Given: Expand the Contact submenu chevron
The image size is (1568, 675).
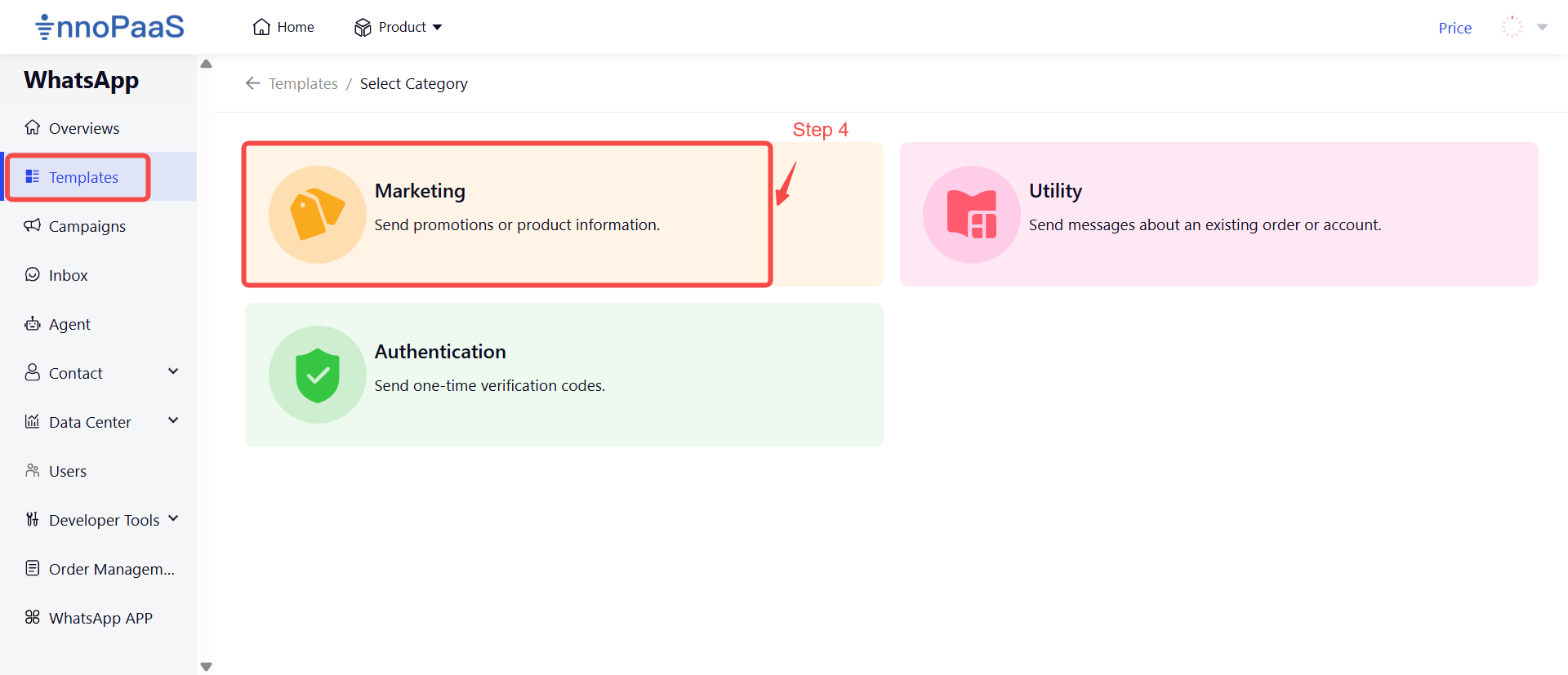Looking at the screenshot, I should [x=173, y=371].
